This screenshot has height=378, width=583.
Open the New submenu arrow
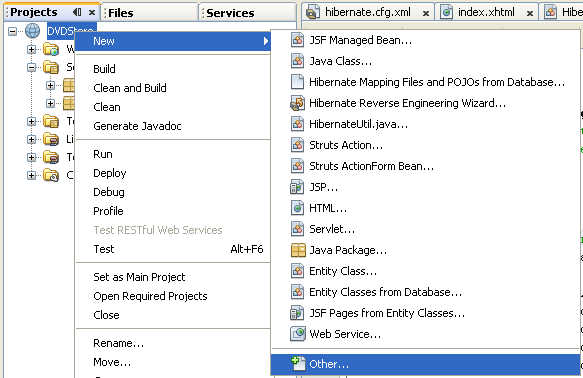pos(265,41)
